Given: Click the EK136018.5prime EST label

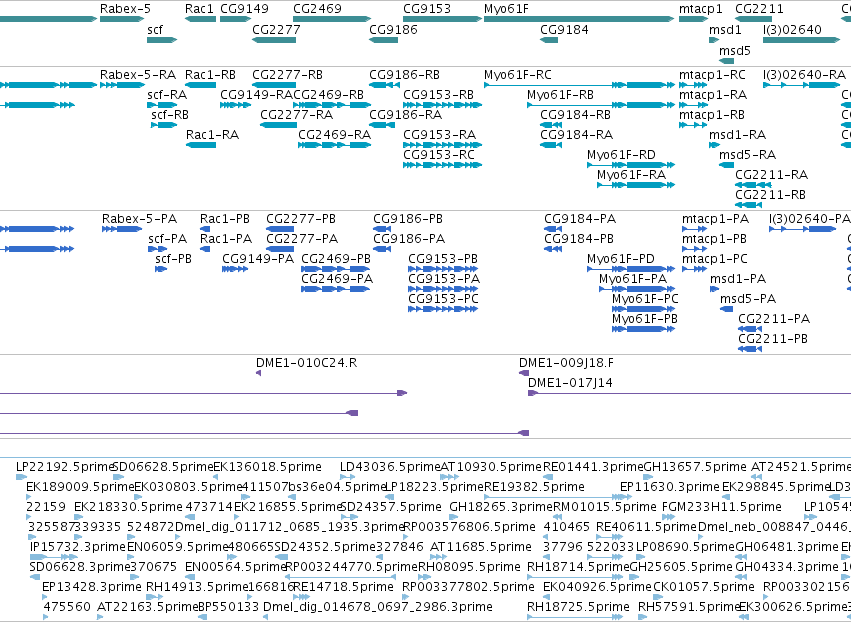Looking at the screenshot, I should click(268, 467).
